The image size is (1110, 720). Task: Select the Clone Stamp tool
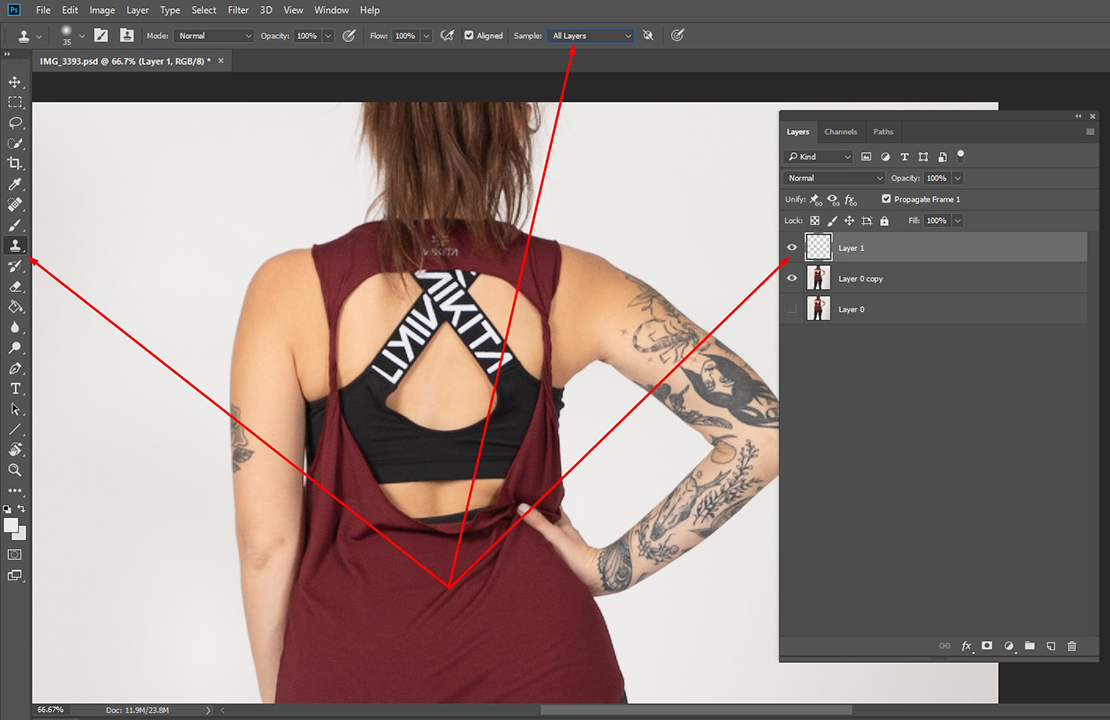[15, 246]
